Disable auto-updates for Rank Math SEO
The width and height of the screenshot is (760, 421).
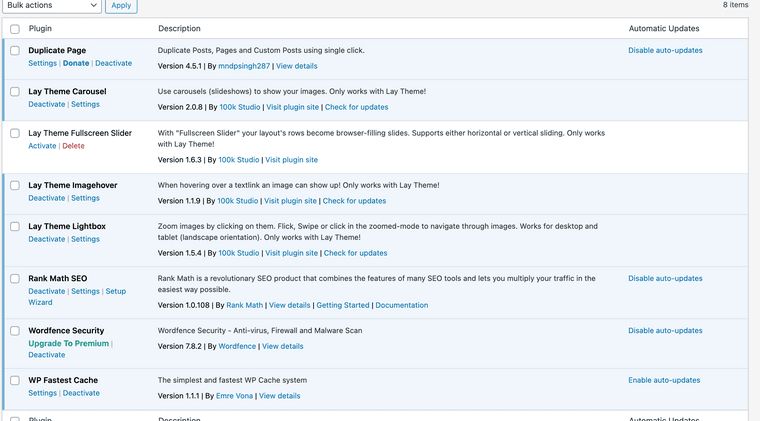pos(665,278)
